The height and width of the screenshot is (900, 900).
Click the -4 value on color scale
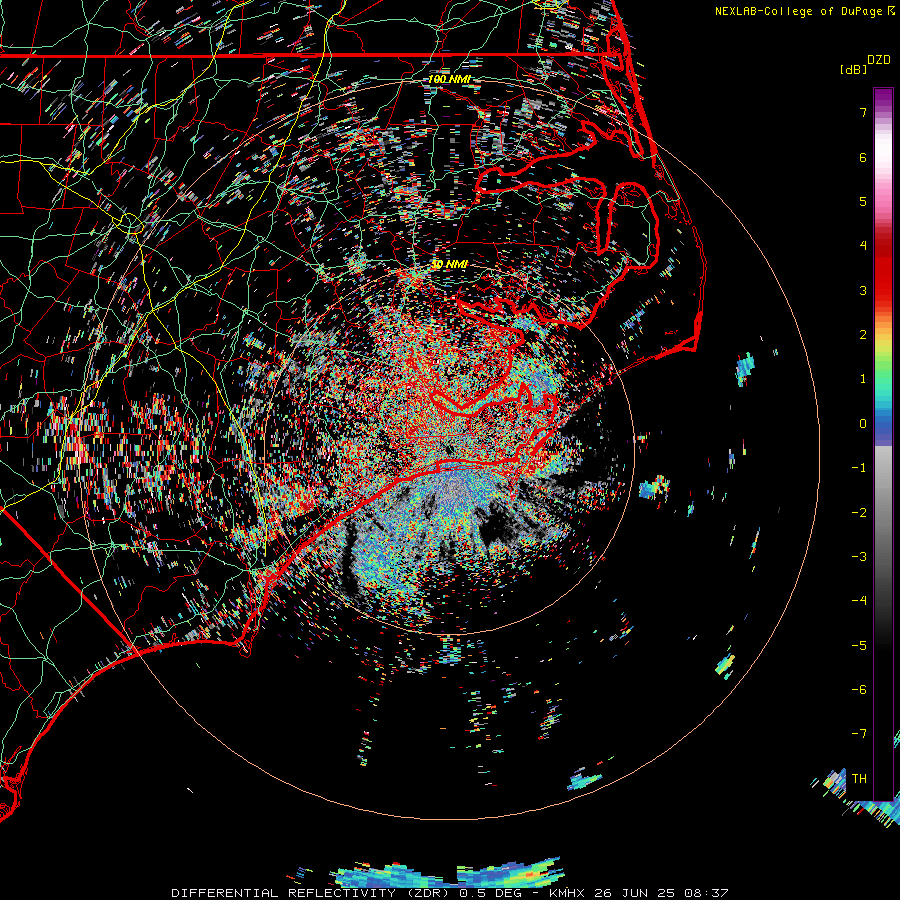click(x=859, y=601)
